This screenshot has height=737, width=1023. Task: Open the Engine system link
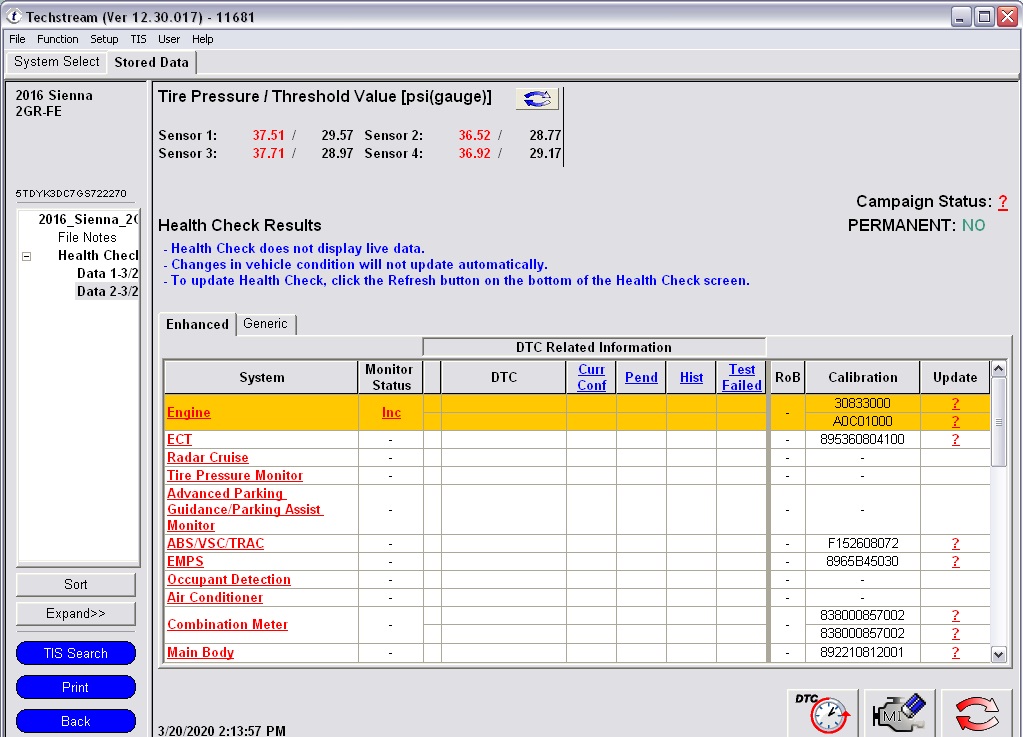[x=189, y=412]
